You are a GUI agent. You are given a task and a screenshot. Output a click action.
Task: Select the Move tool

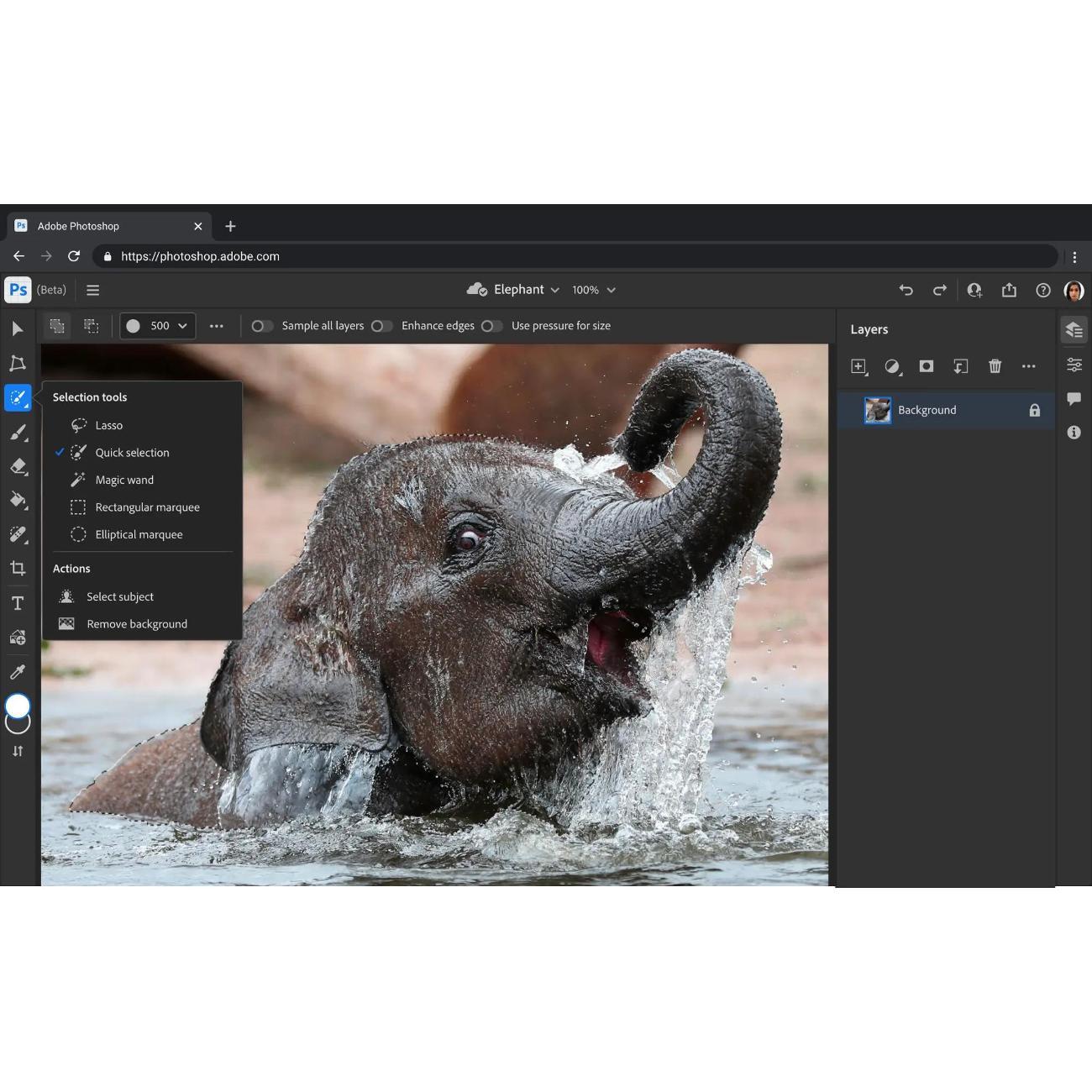tap(17, 328)
